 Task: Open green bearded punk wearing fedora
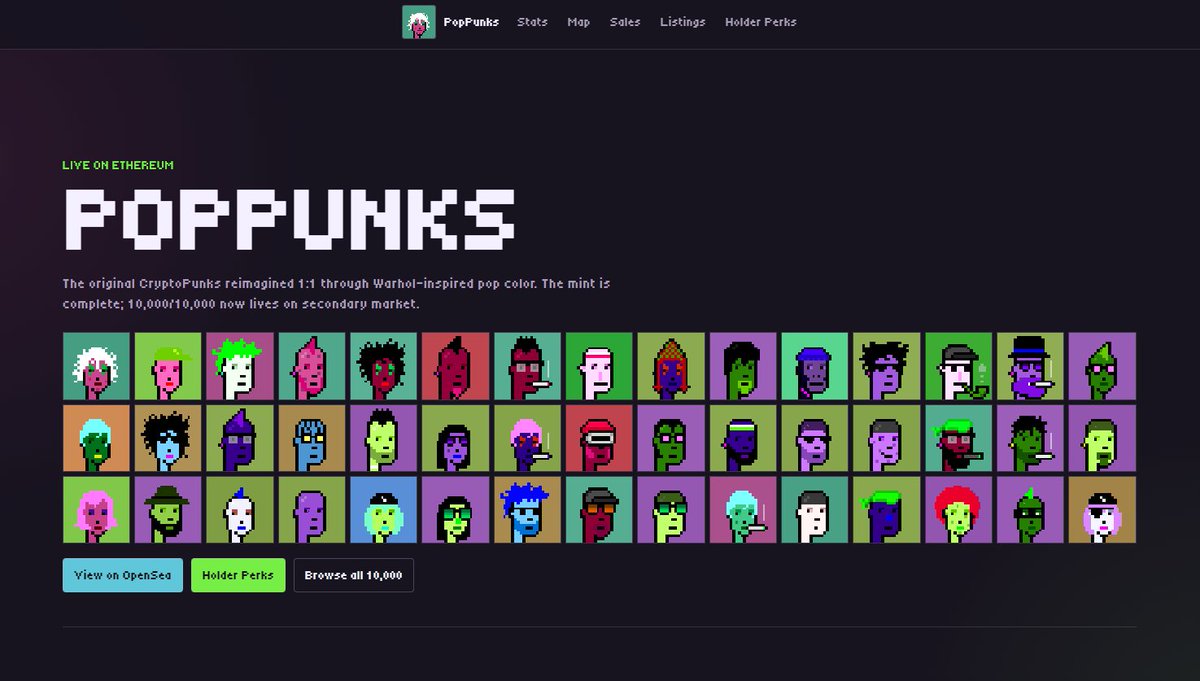click(x=168, y=510)
